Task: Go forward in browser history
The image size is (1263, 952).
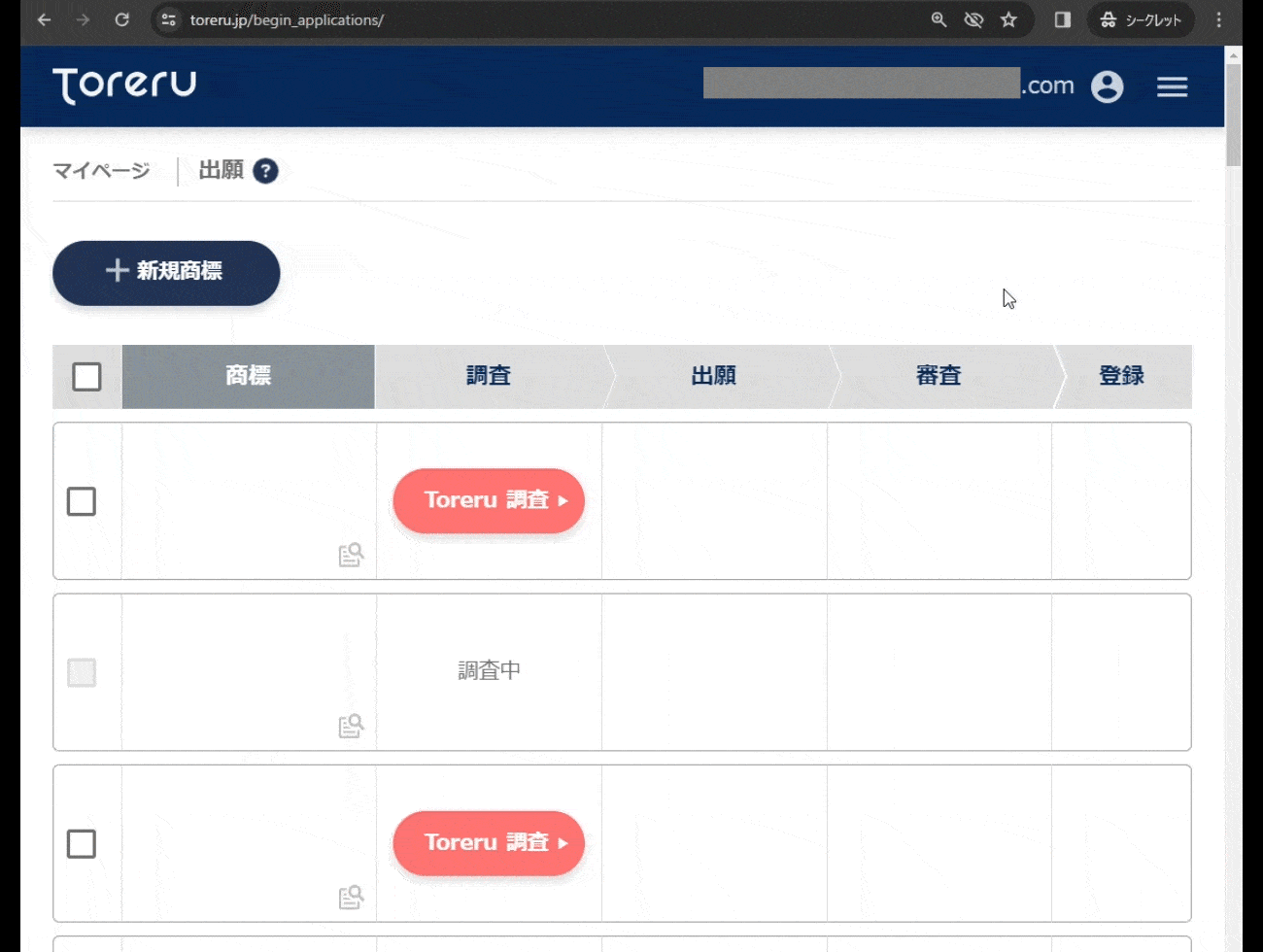Action: (84, 19)
